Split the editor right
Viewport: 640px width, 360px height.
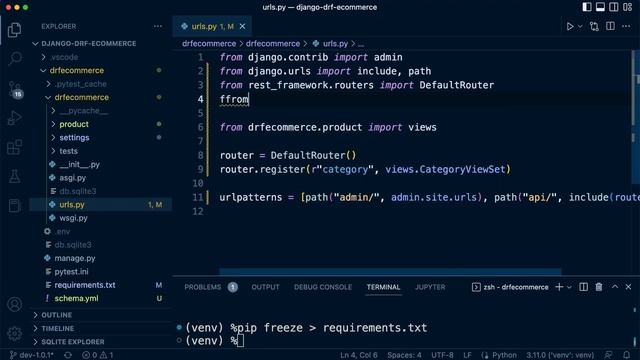point(610,26)
